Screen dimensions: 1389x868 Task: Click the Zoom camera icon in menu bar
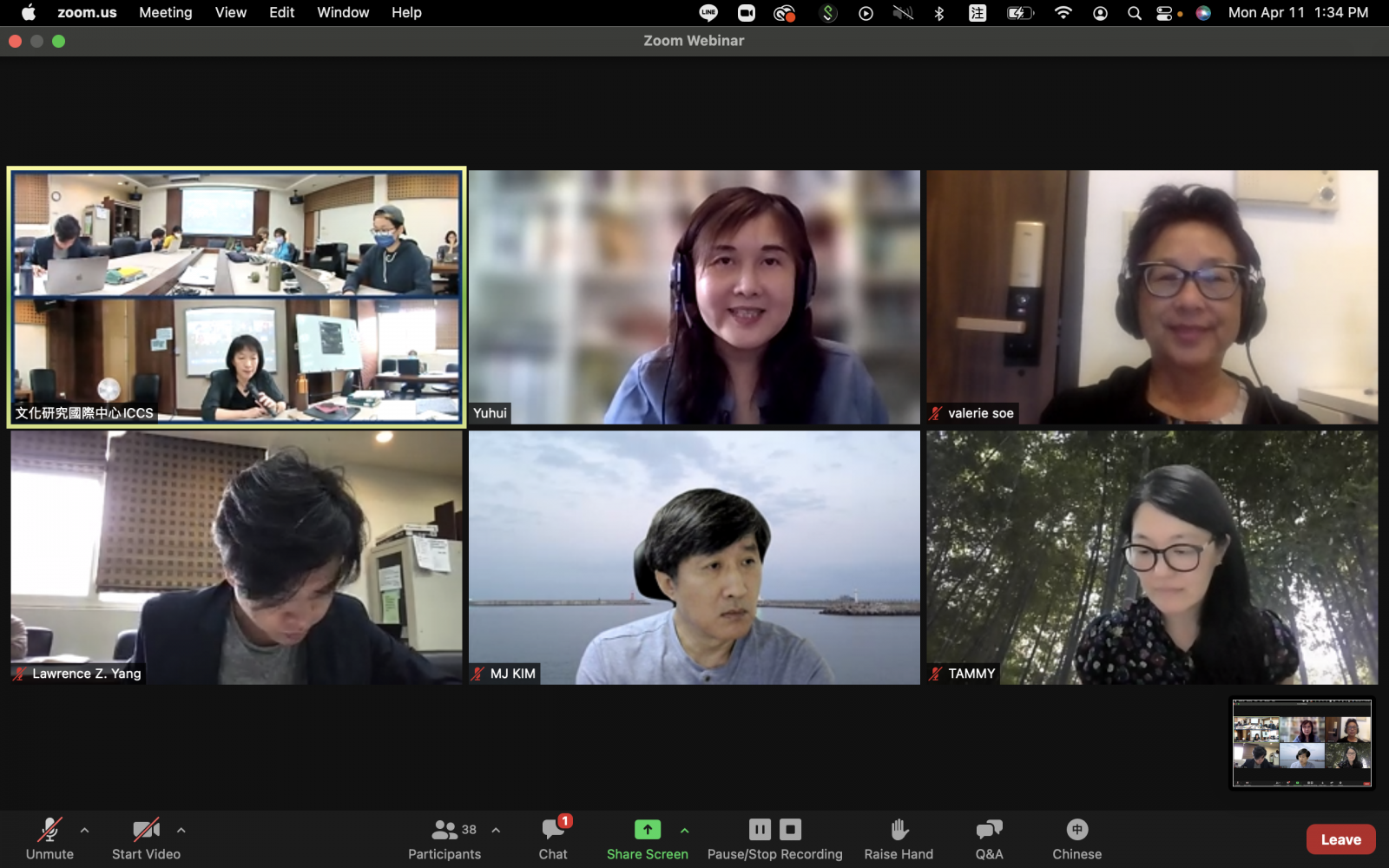pyautogui.click(x=747, y=12)
